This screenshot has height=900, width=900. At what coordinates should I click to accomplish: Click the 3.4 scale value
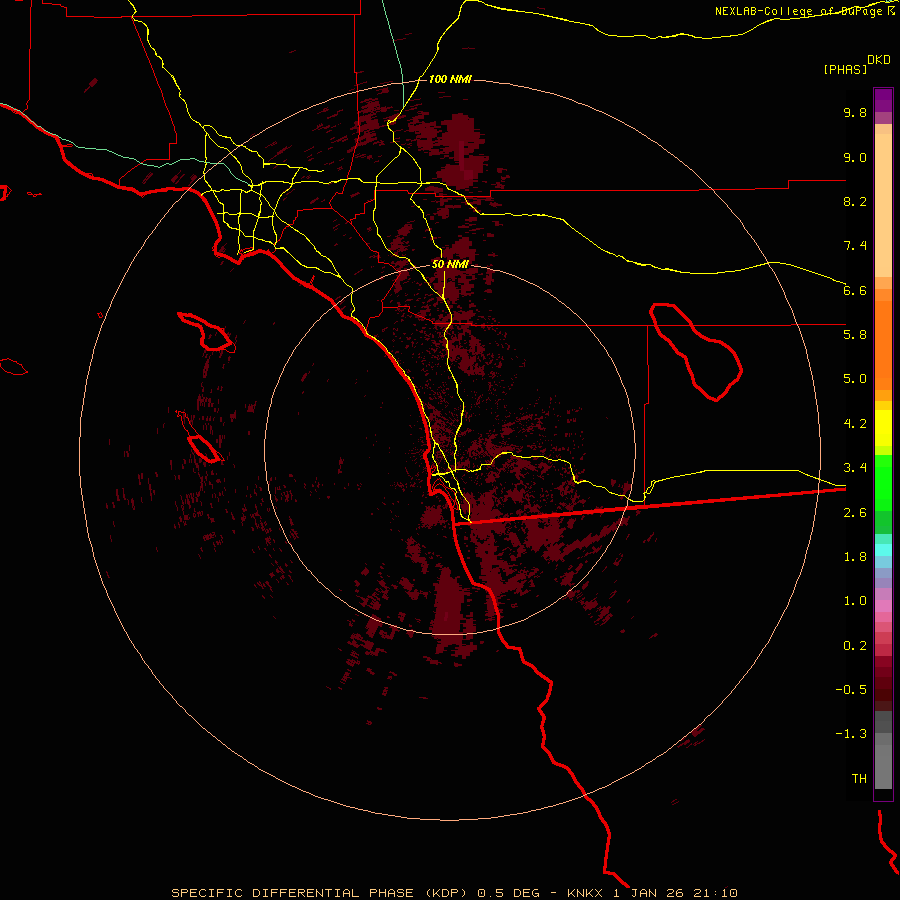pos(855,468)
